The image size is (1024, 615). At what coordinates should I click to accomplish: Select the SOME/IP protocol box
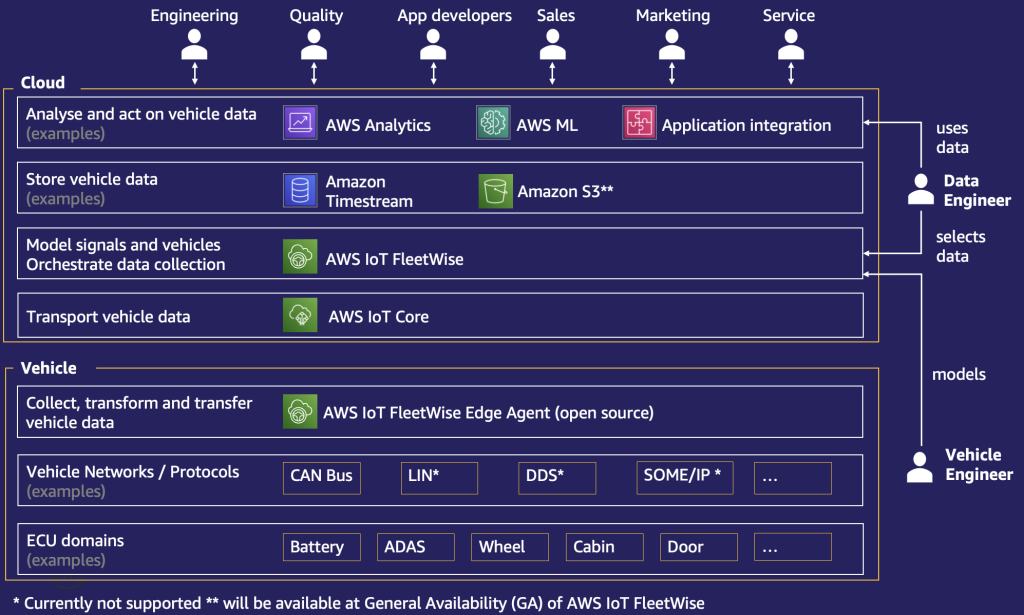tap(684, 477)
